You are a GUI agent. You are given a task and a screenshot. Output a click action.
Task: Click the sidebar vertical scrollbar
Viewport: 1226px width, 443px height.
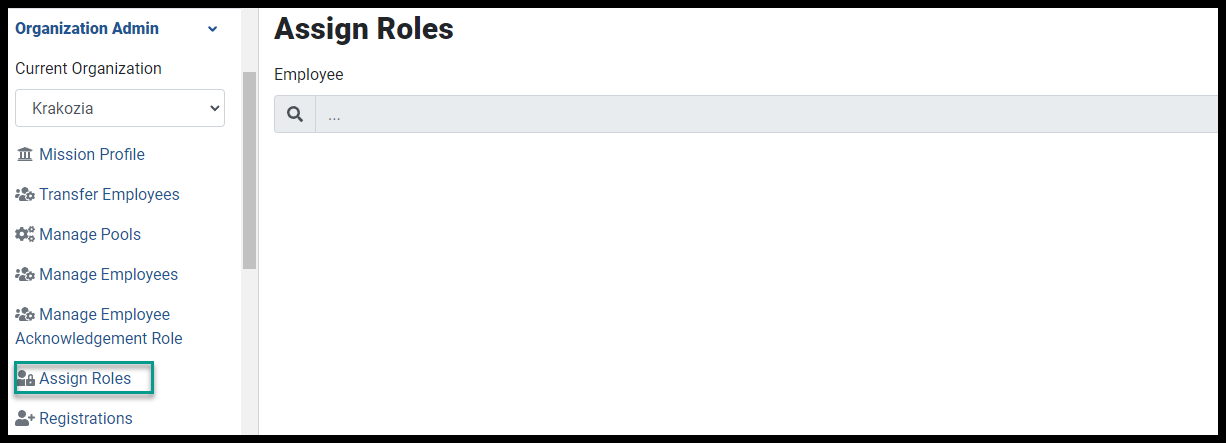point(249,170)
